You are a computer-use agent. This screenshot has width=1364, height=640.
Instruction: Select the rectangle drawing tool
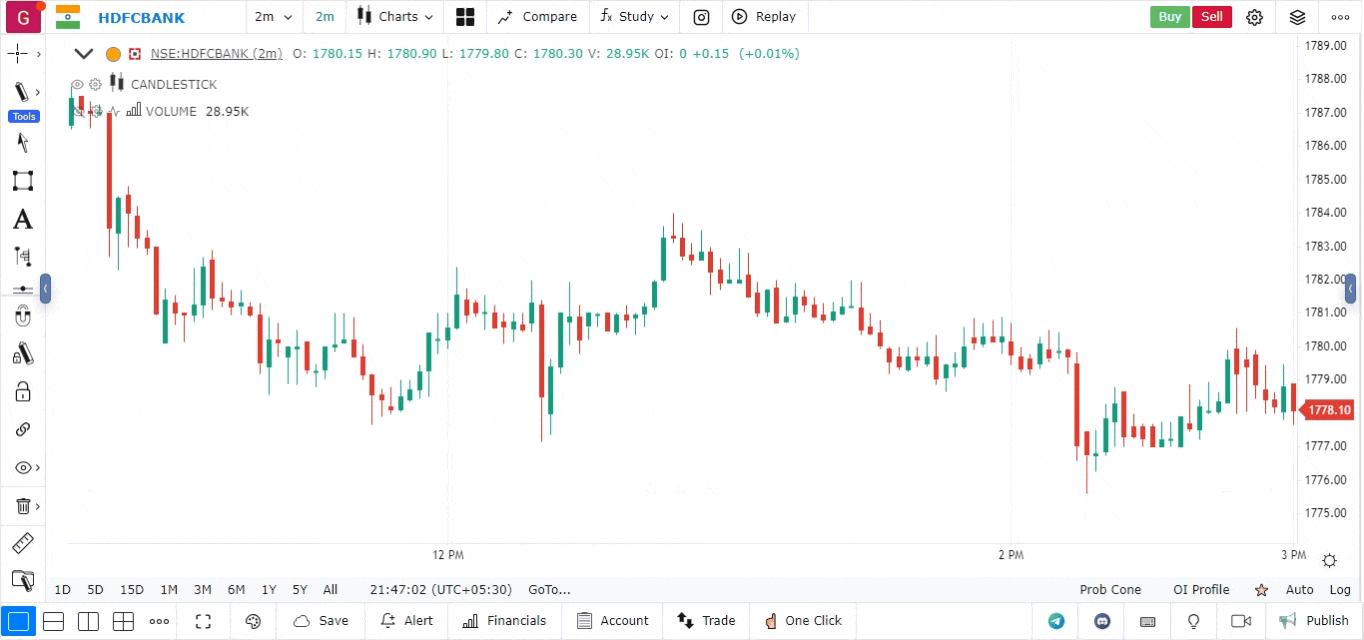[22, 181]
